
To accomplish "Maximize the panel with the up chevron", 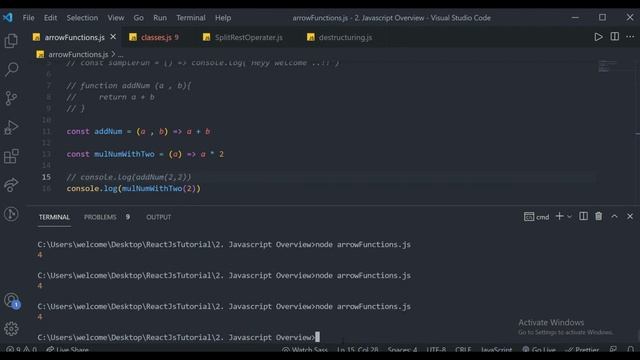I will [x=614, y=216].
